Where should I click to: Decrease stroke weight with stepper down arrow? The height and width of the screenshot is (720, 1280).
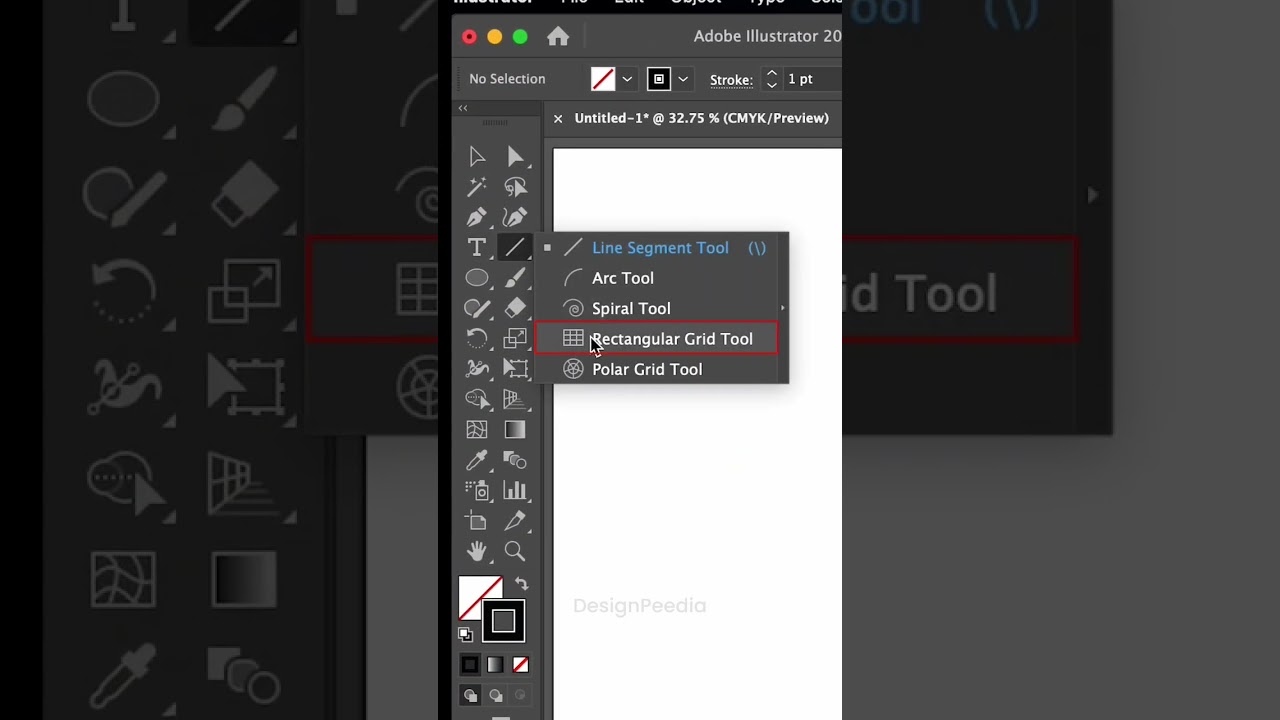[771, 86]
